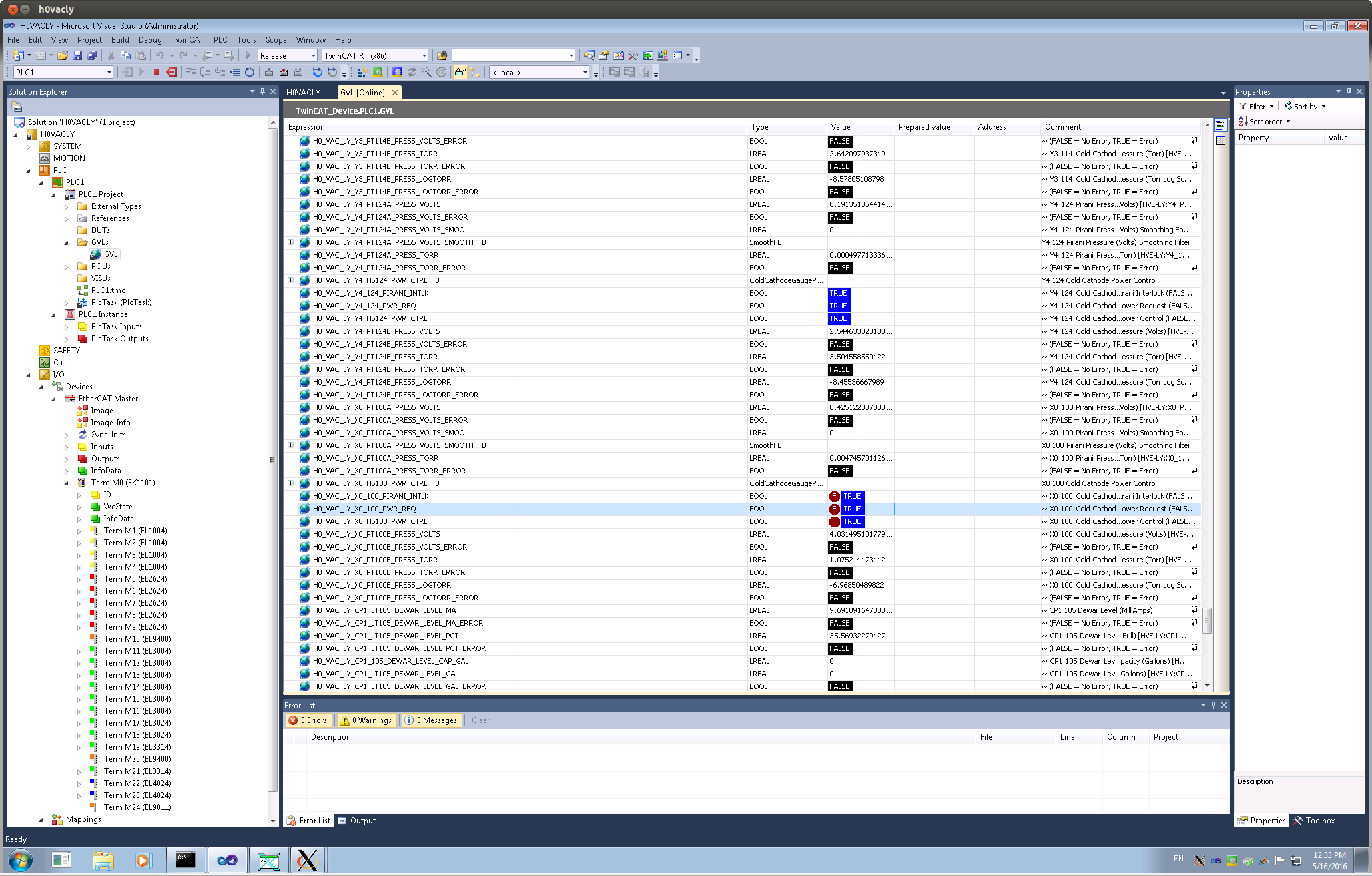Toggle TRUE value of H0_VAC_LY_Y4_HS124_PWR_CTRL

pyautogui.click(x=839, y=318)
